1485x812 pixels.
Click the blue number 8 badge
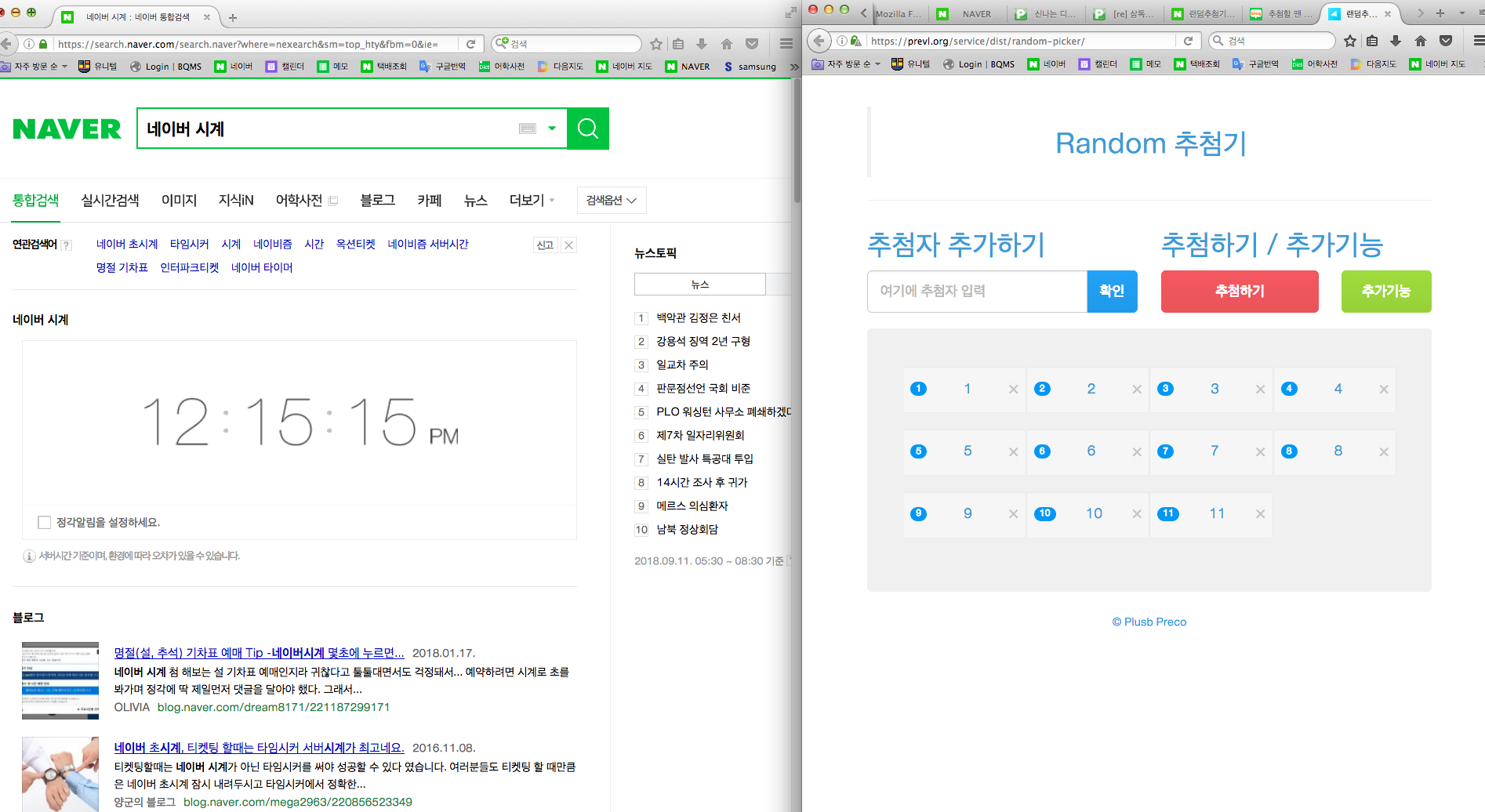click(1289, 451)
